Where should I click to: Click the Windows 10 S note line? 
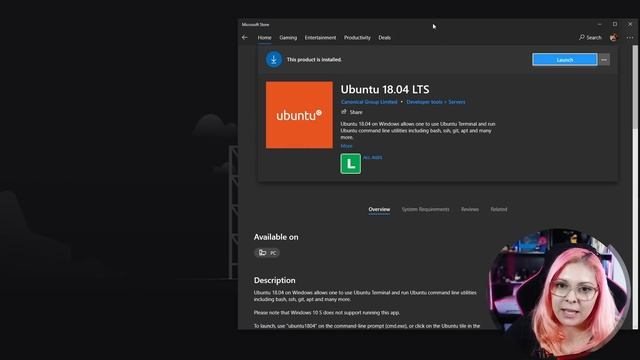tap(327, 313)
